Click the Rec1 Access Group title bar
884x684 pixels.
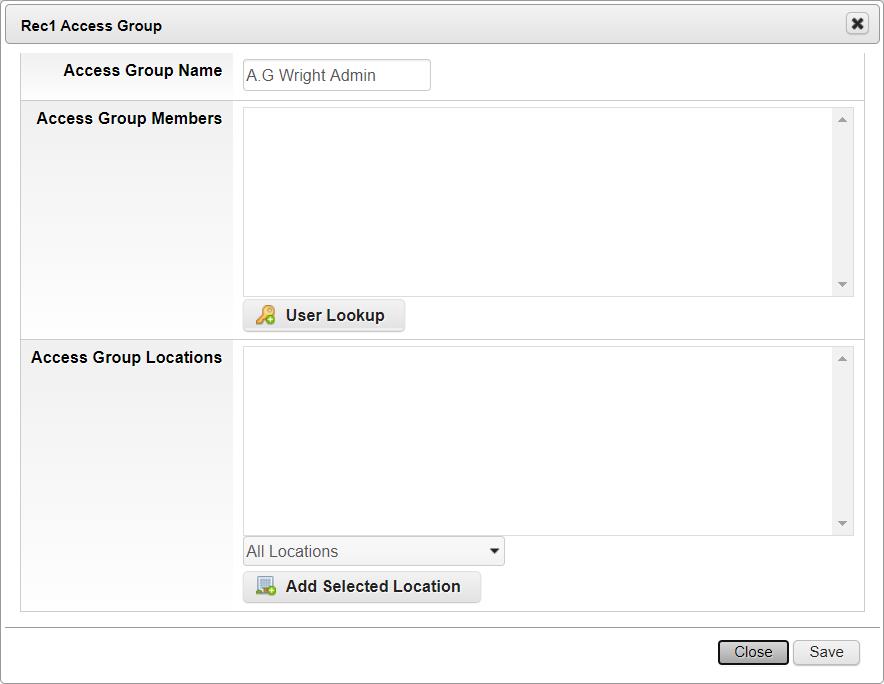click(x=442, y=24)
